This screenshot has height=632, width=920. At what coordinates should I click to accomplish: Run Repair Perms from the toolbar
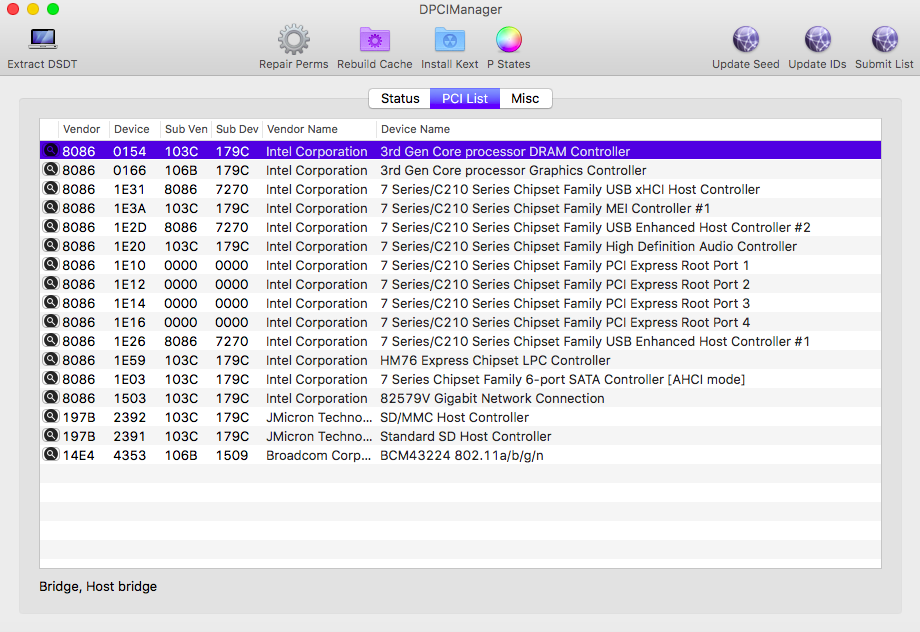(293, 40)
